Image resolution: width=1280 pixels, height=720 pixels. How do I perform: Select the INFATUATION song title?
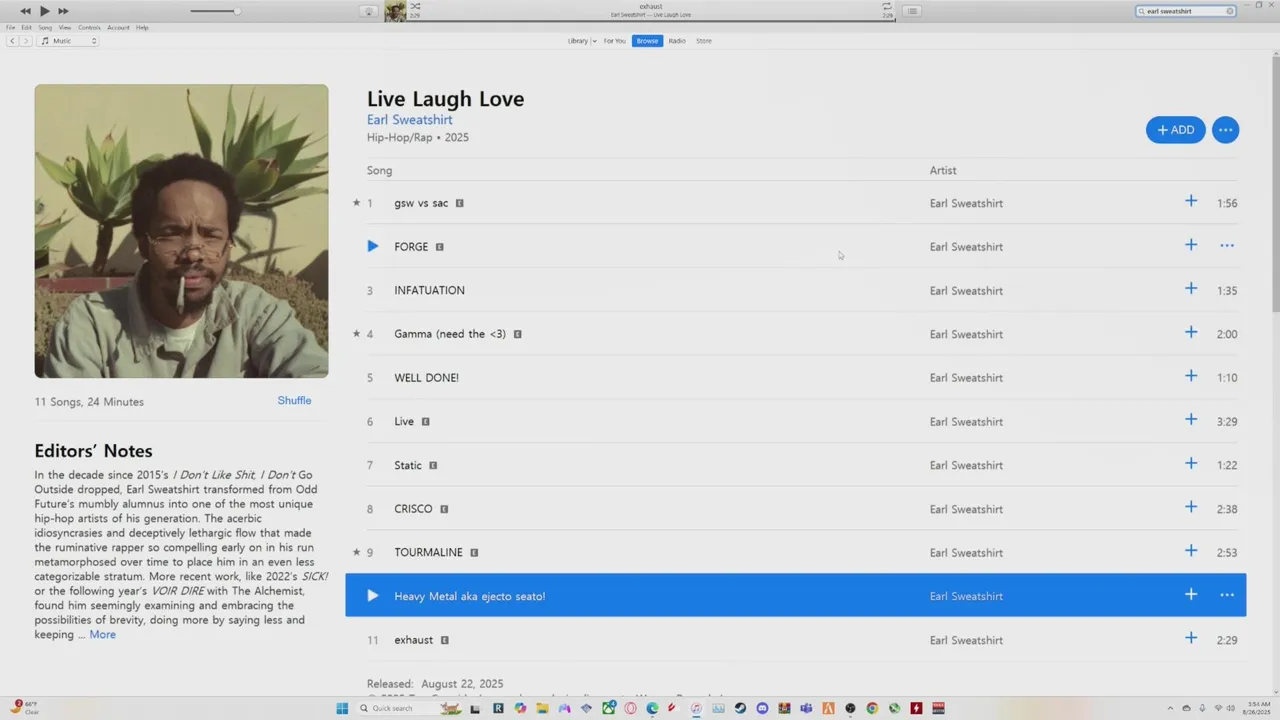click(429, 290)
